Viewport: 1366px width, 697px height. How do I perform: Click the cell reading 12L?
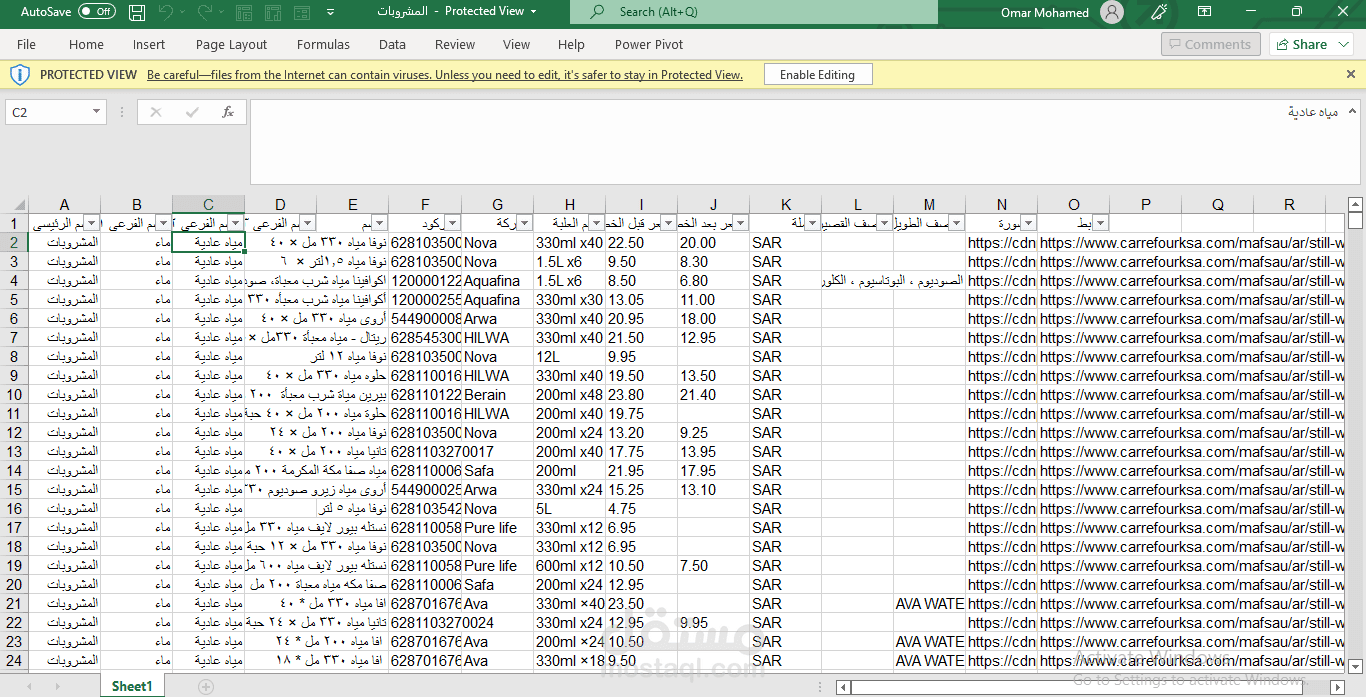[x=569, y=357]
